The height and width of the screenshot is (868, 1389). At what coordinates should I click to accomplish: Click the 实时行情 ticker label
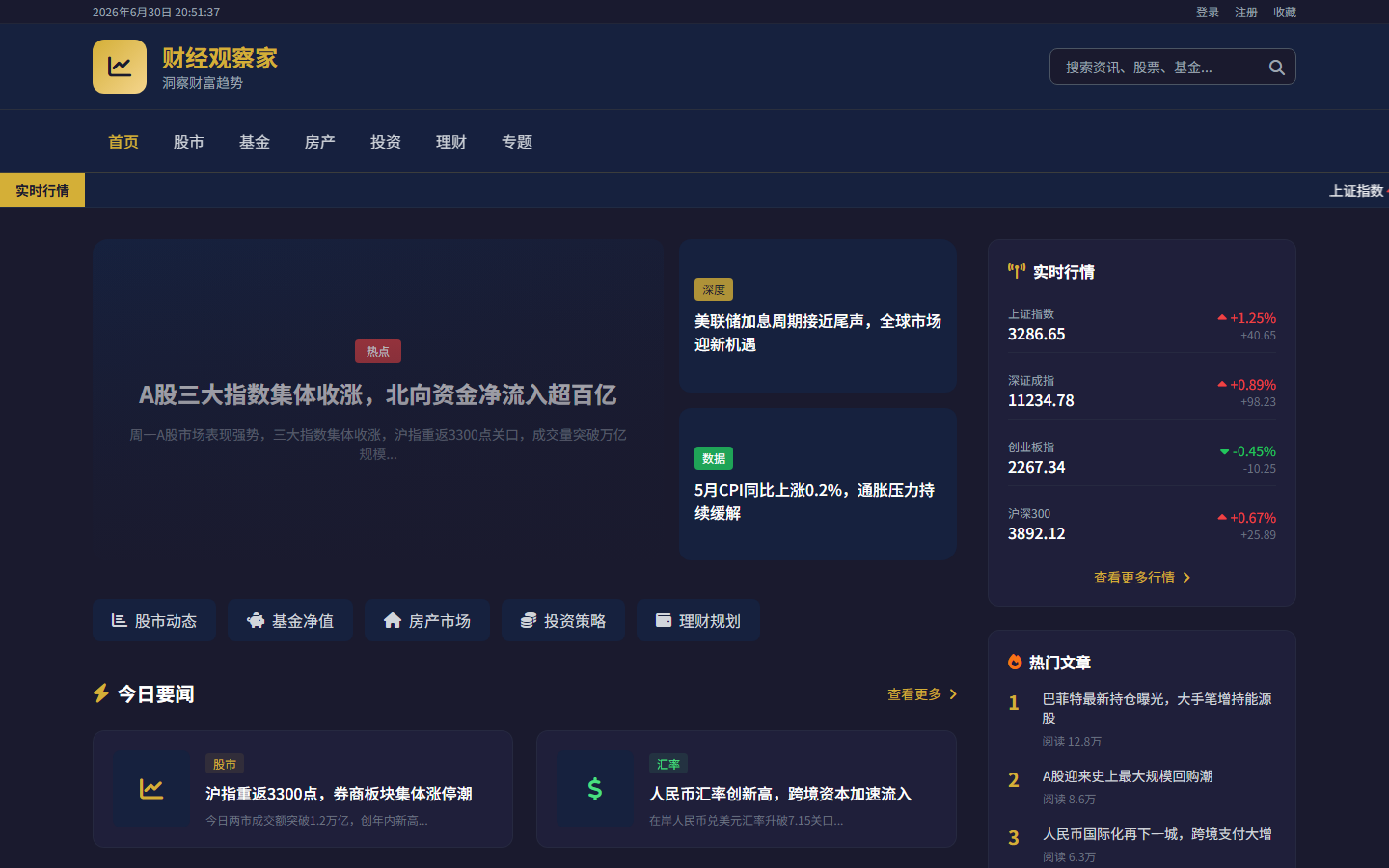point(42,190)
